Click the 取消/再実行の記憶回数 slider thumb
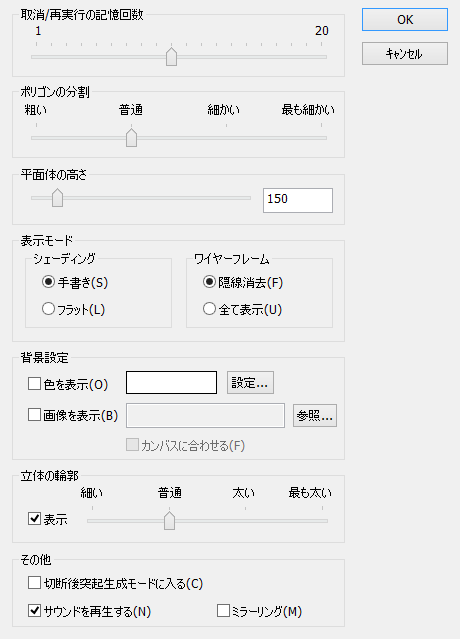 pyautogui.click(x=172, y=57)
